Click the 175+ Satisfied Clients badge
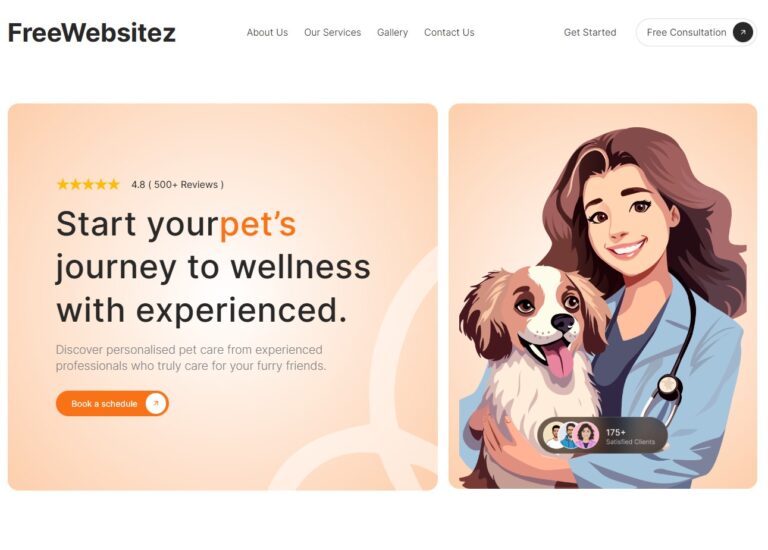The width and height of the screenshot is (768, 550). pyautogui.click(x=602, y=435)
